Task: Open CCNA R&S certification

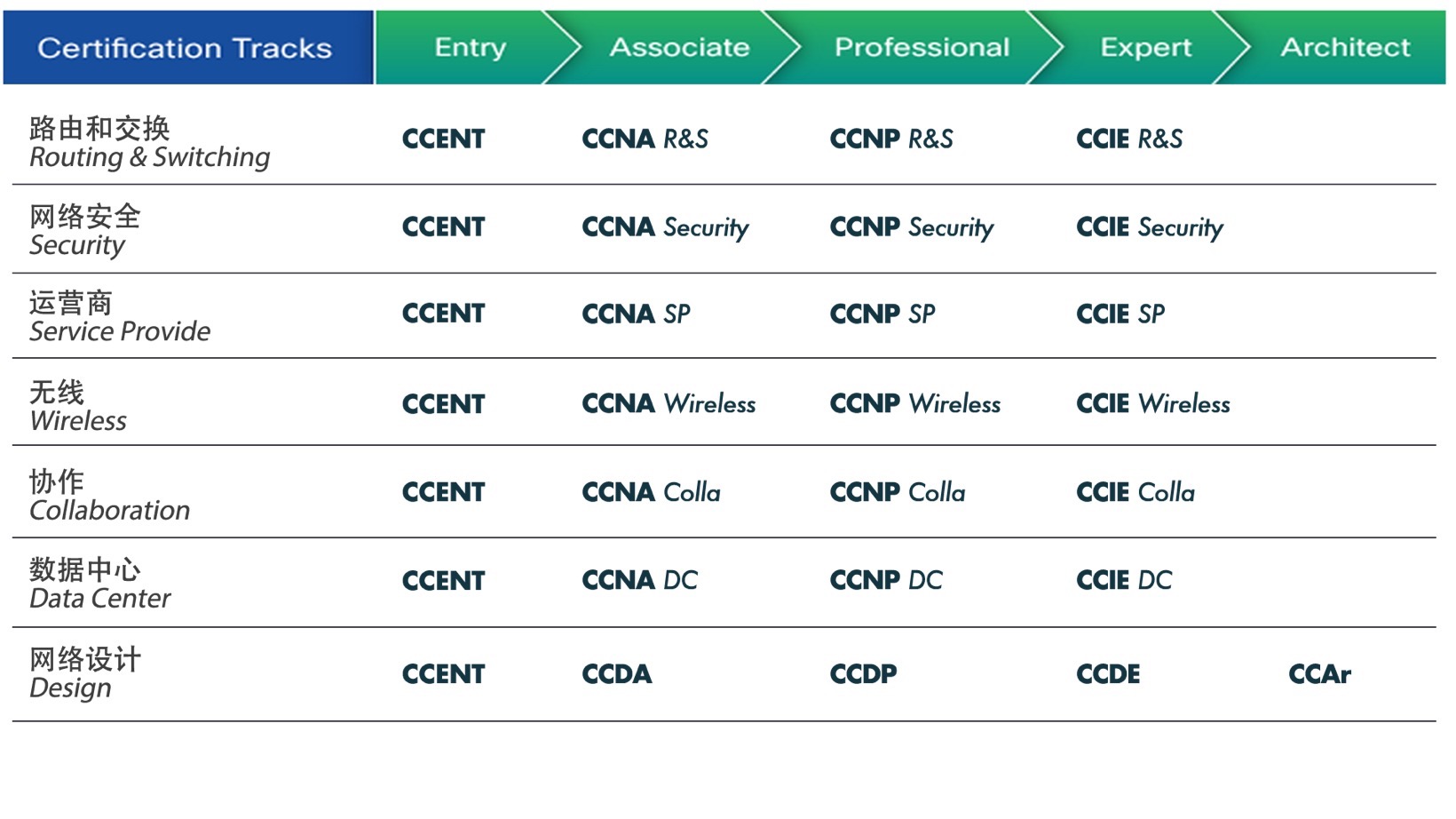Action: click(x=645, y=139)
